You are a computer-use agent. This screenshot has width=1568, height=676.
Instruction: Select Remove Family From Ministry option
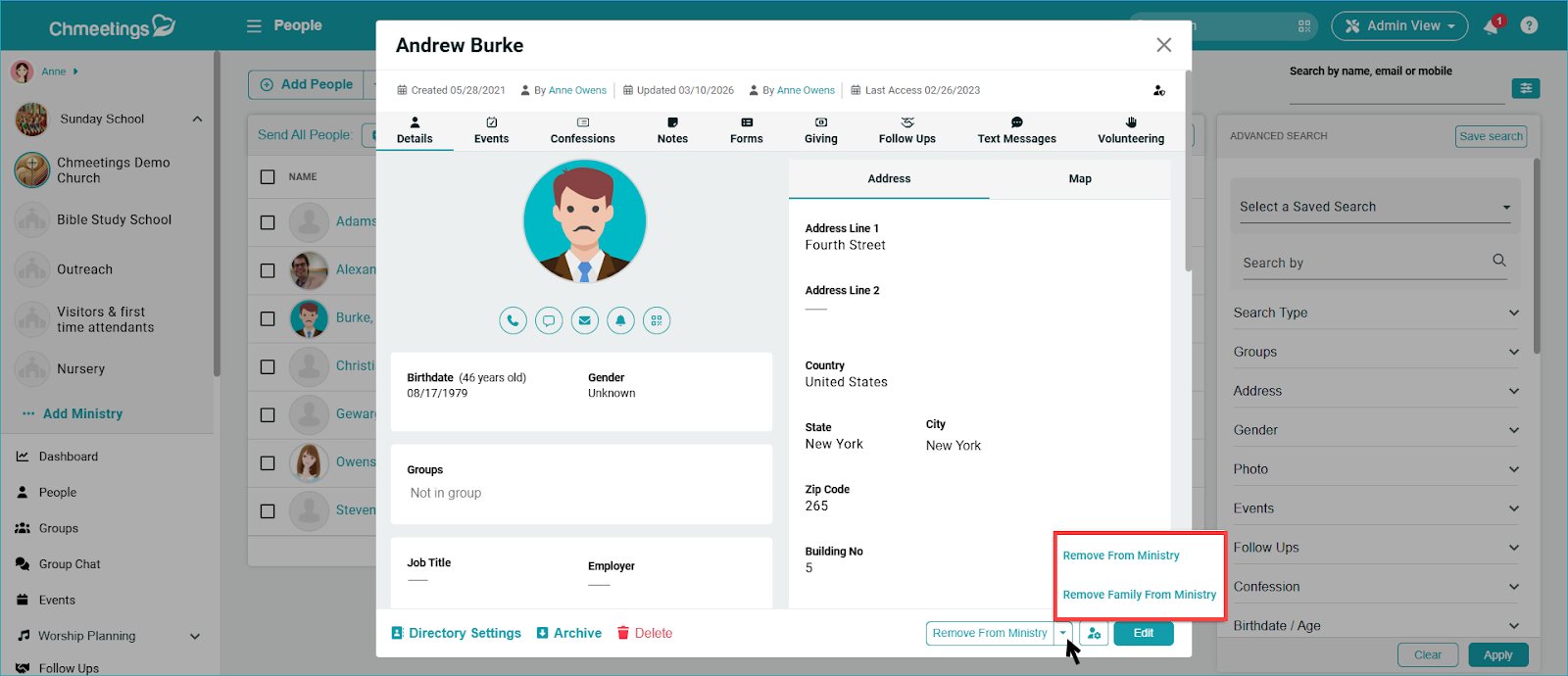point(1139,595)
